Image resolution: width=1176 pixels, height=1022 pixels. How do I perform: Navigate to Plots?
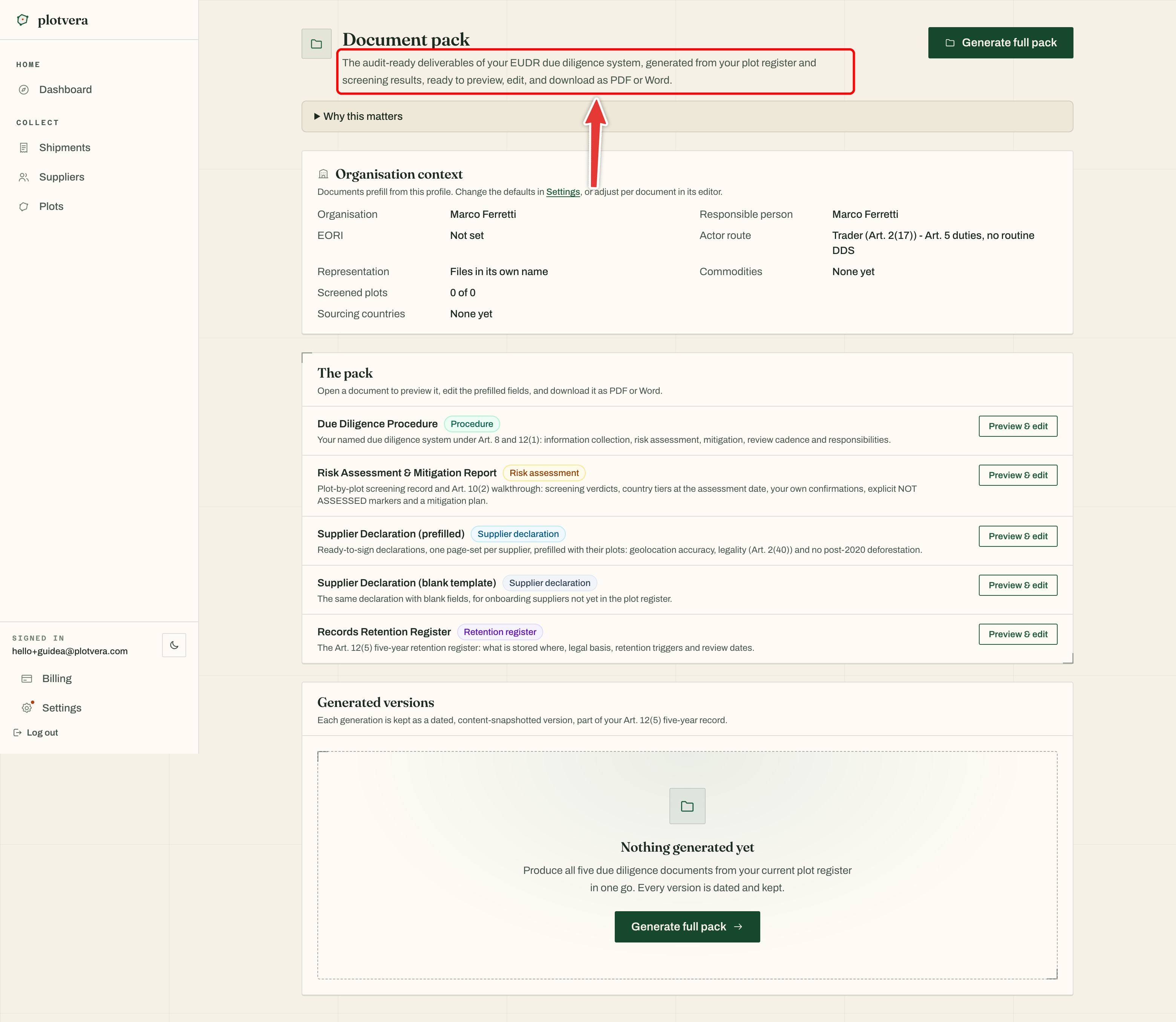point(51,207)
